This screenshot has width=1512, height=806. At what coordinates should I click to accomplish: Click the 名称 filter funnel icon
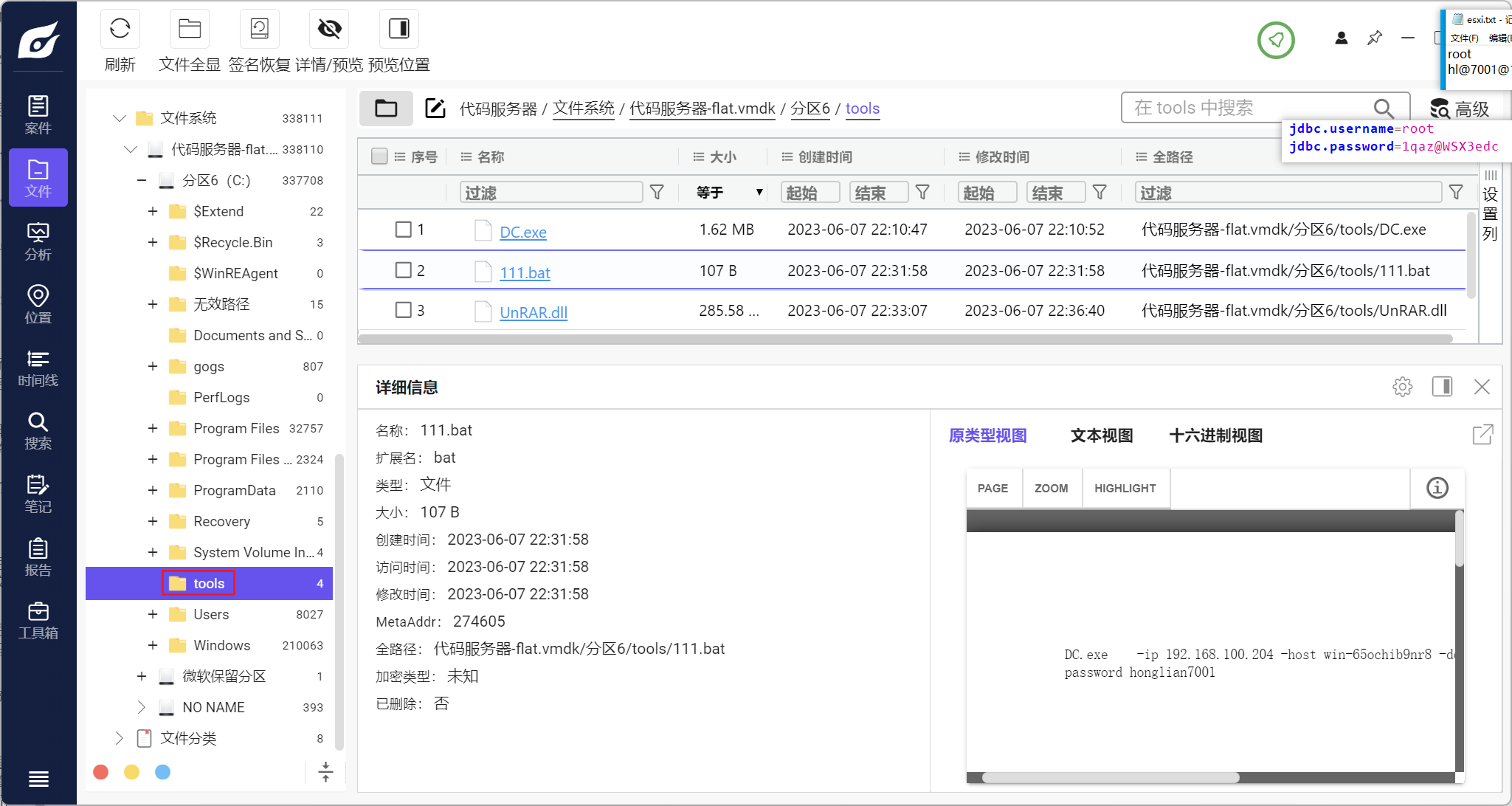point(657,193)
